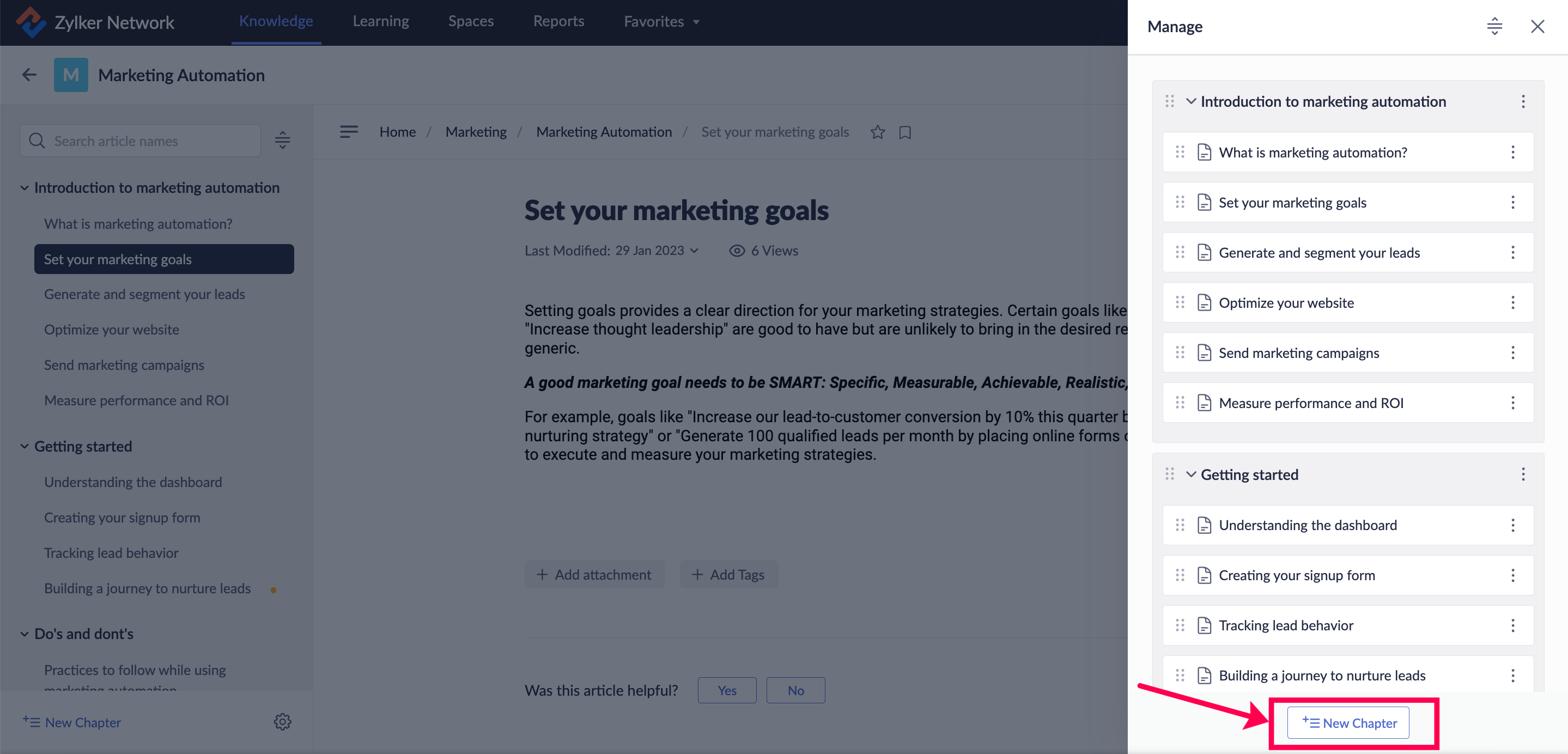The image size is (1568, 754).
Task: Open three-dot menu for 'Optimize your website'
Action: (x=1512, y=302)
